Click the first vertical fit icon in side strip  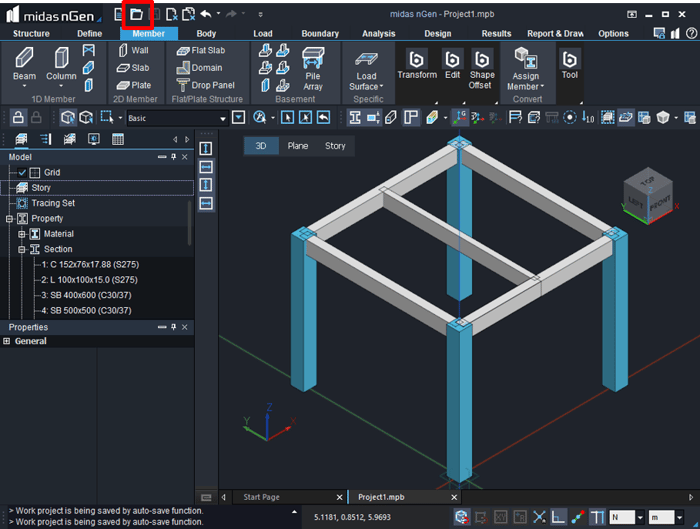pyautogui.click(x=206, y=148)
